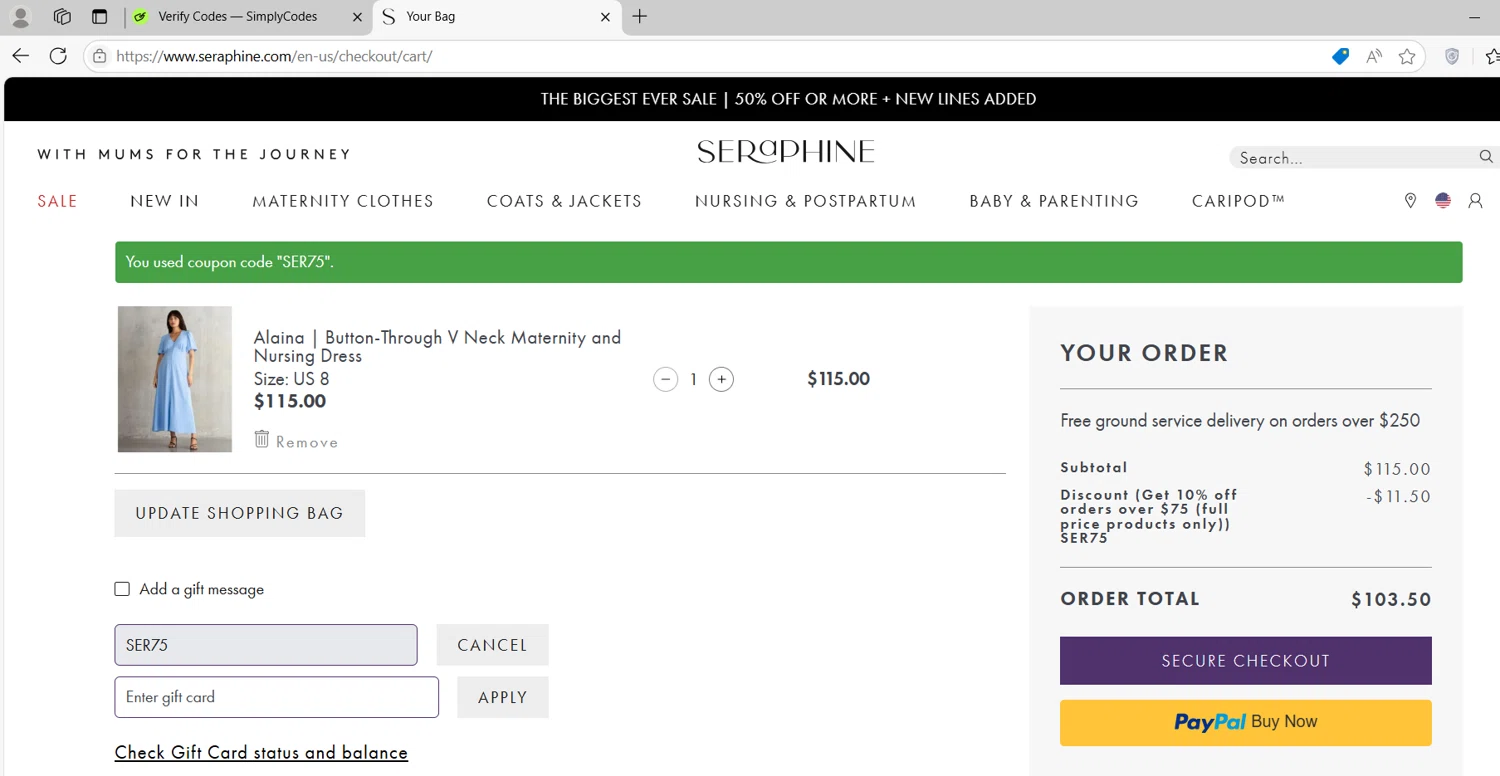1500x776 pixels.
Task: Click free ground service delivery text
Action: (1240, 421)
